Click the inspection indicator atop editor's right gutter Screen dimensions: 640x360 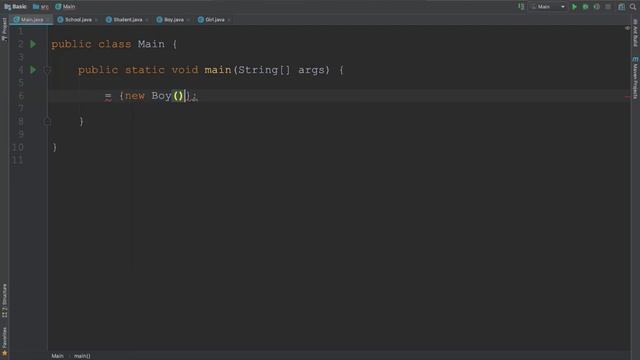[627, 28]
